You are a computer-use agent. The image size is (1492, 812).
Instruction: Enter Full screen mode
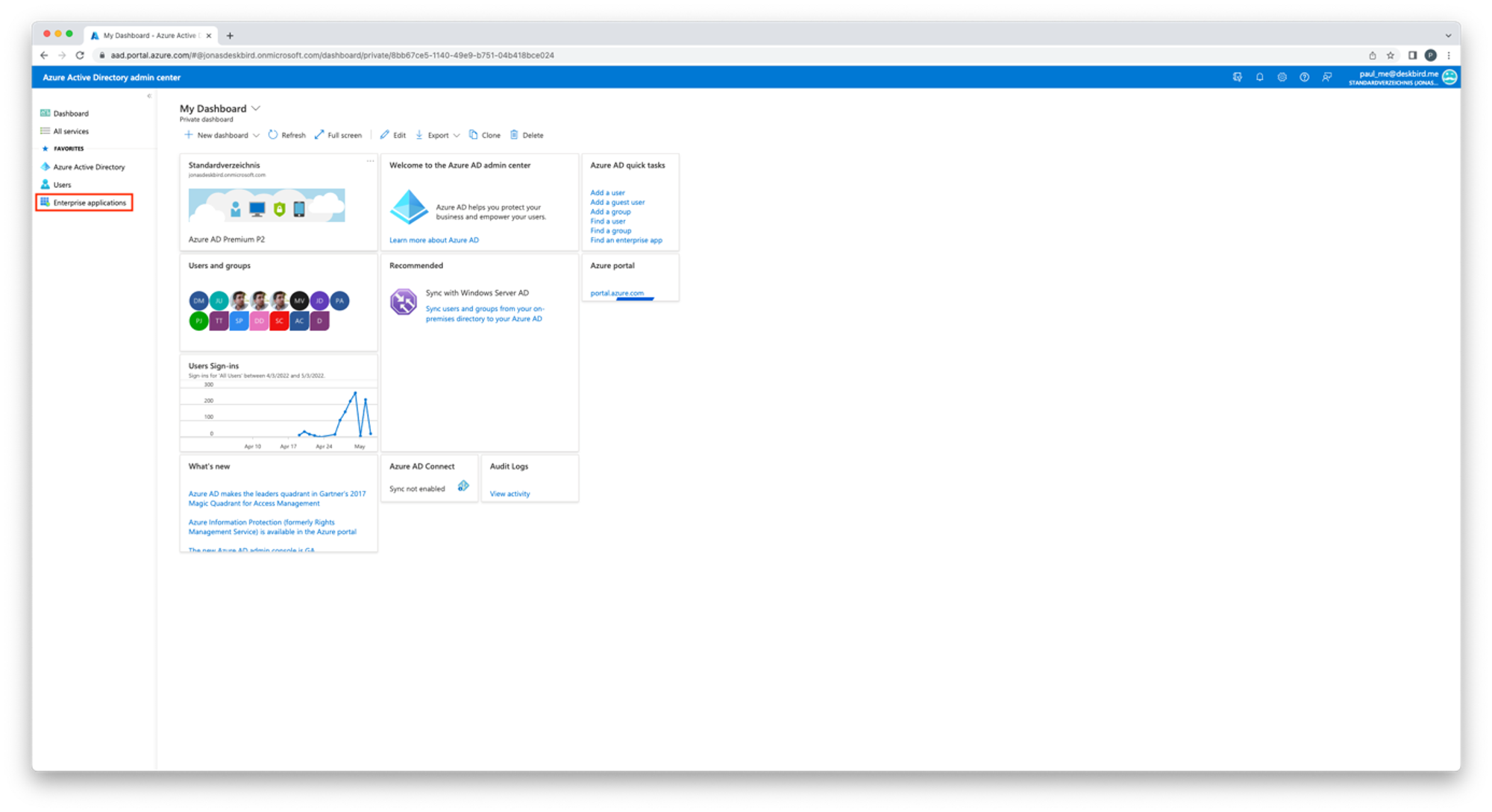click(x=338, y=135)
